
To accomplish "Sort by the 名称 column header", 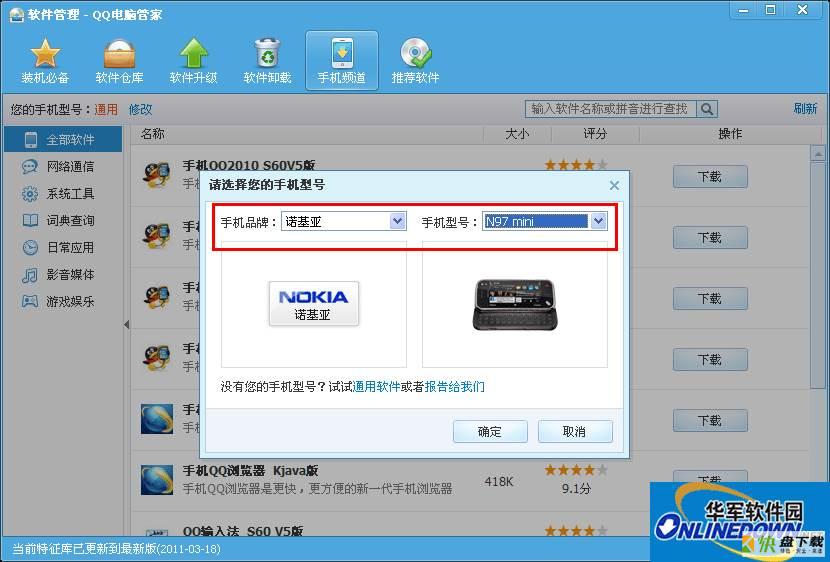I will (x=152, y=134).
